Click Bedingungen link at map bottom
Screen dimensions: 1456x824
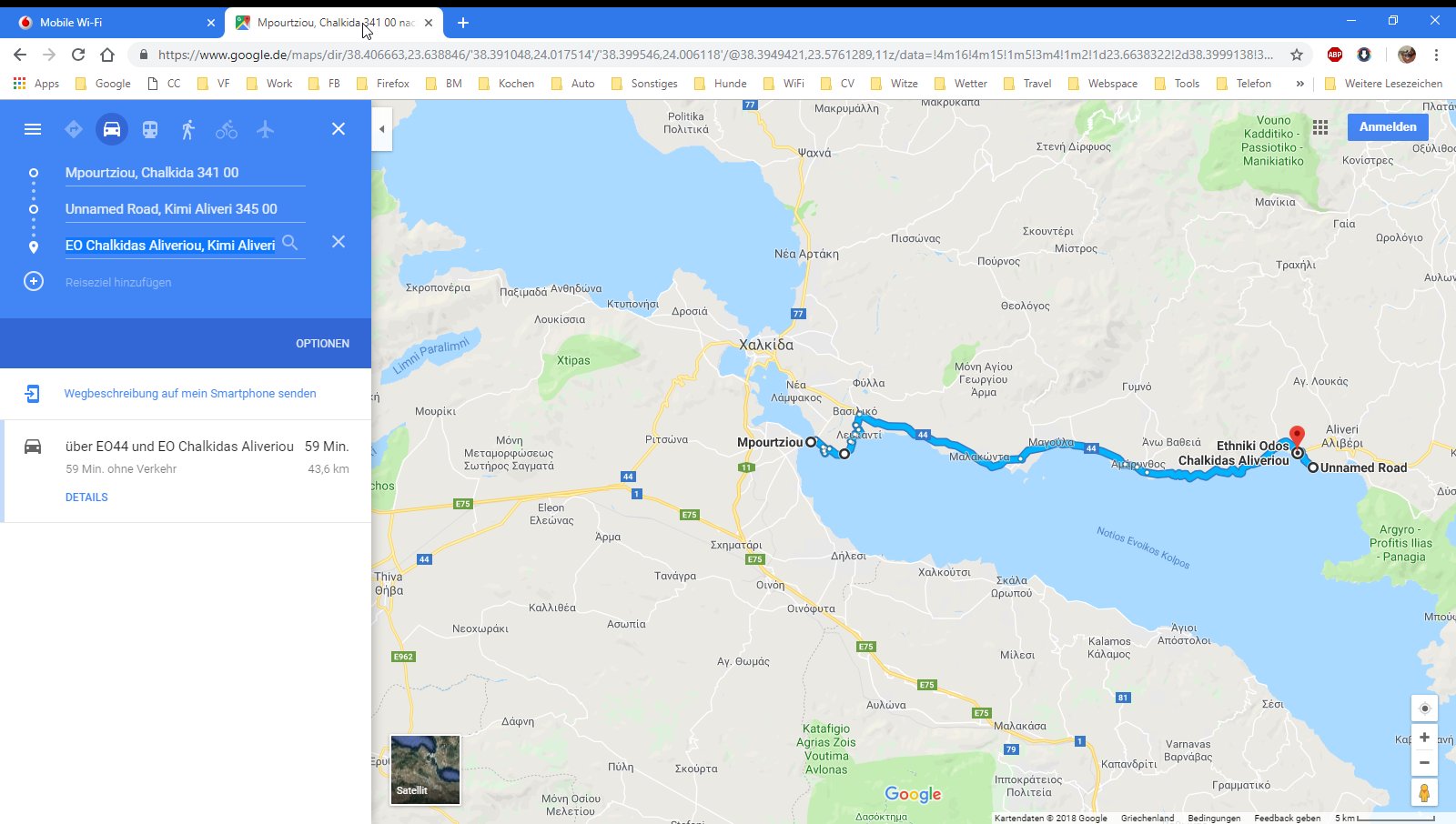pyautogui.click(x=1214, y=818)
